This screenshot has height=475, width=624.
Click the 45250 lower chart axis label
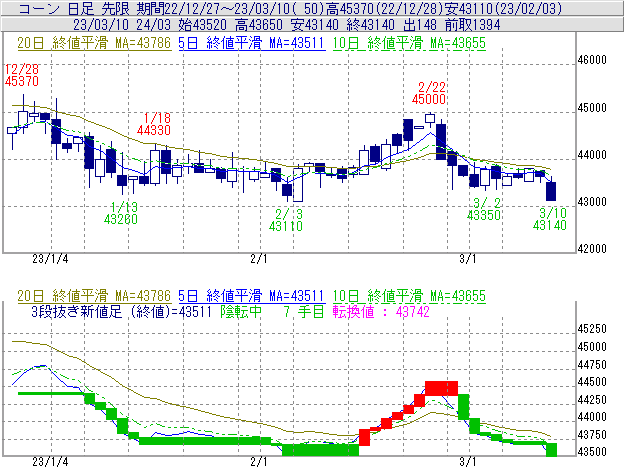click(x=592, y=329)
